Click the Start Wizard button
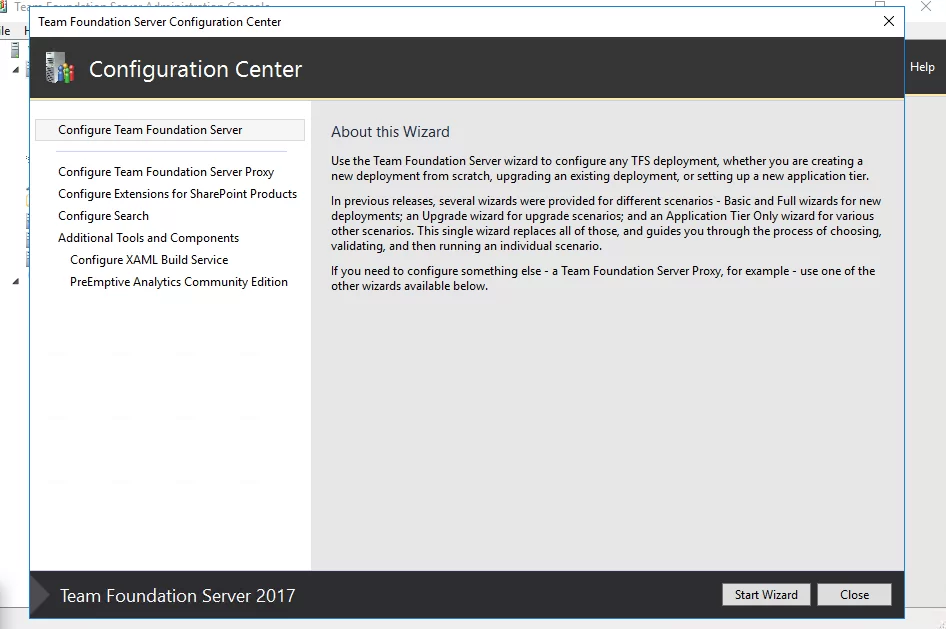Image resolution: width=946 pixels, height=629 pixels. pyautogui.click(x=766, y=595)
